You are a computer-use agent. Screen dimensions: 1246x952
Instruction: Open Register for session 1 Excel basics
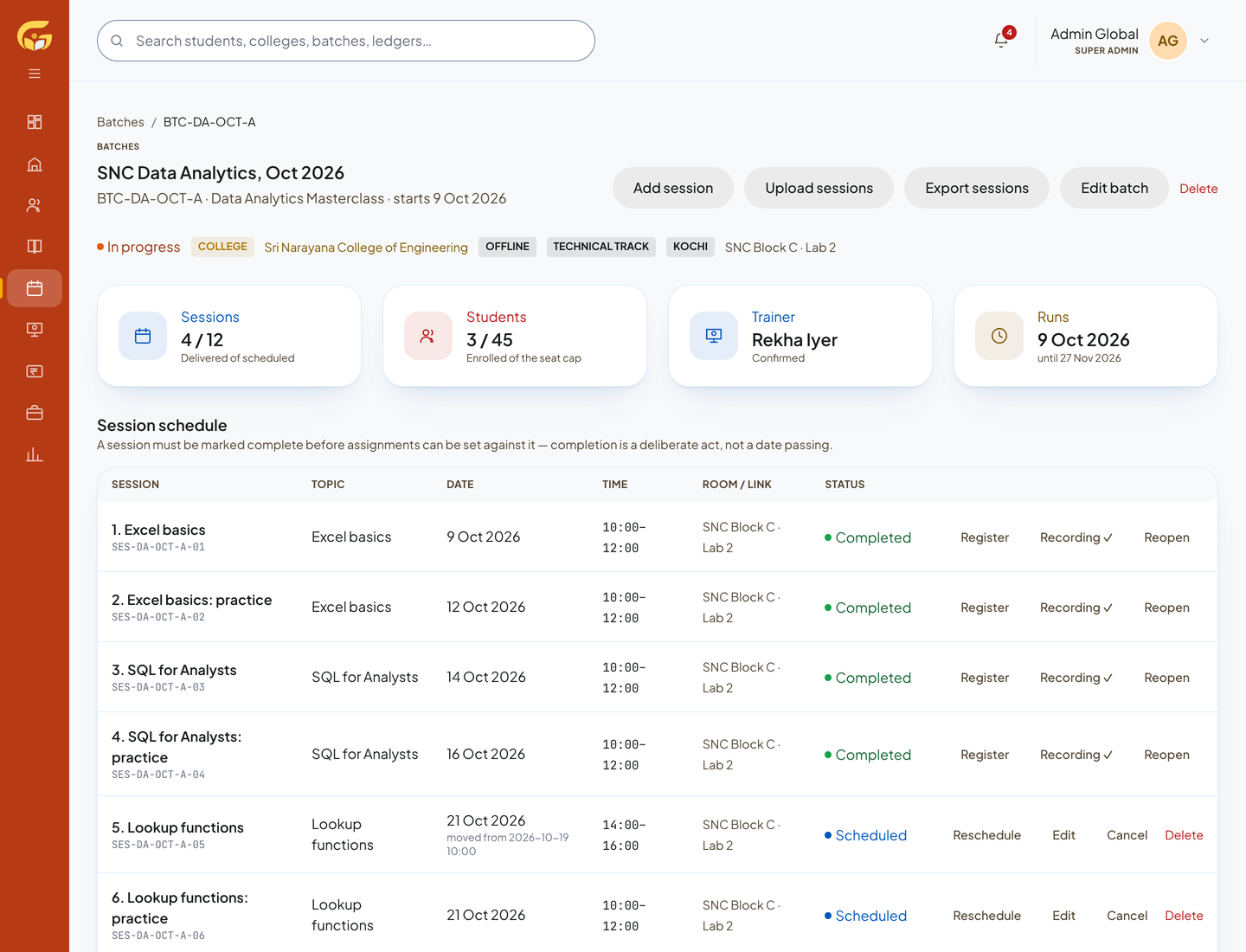985,537
